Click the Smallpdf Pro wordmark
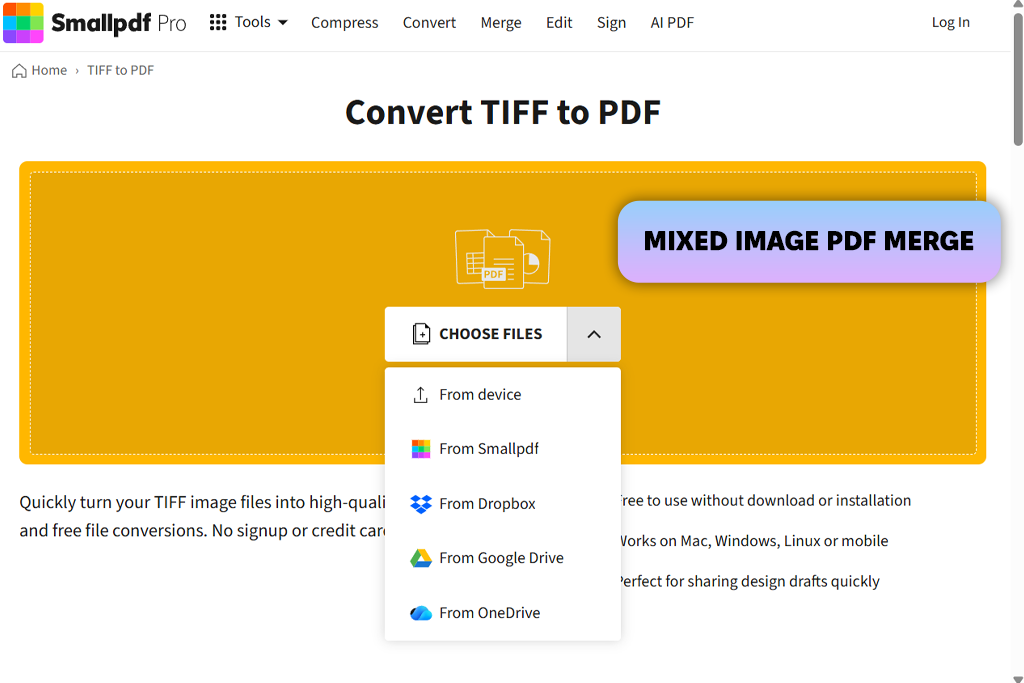1024x683 pixels. click(x=119, y=23)
